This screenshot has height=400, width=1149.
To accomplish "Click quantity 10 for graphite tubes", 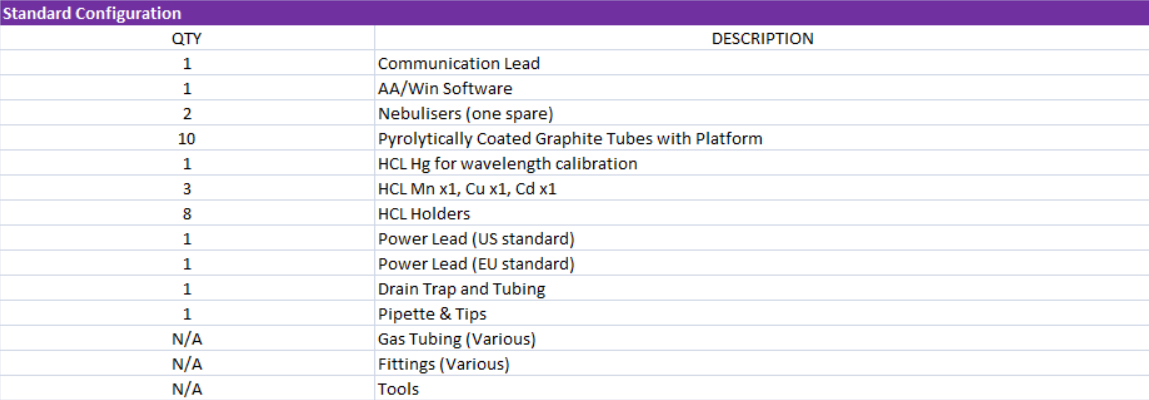I will pos(187,139).
